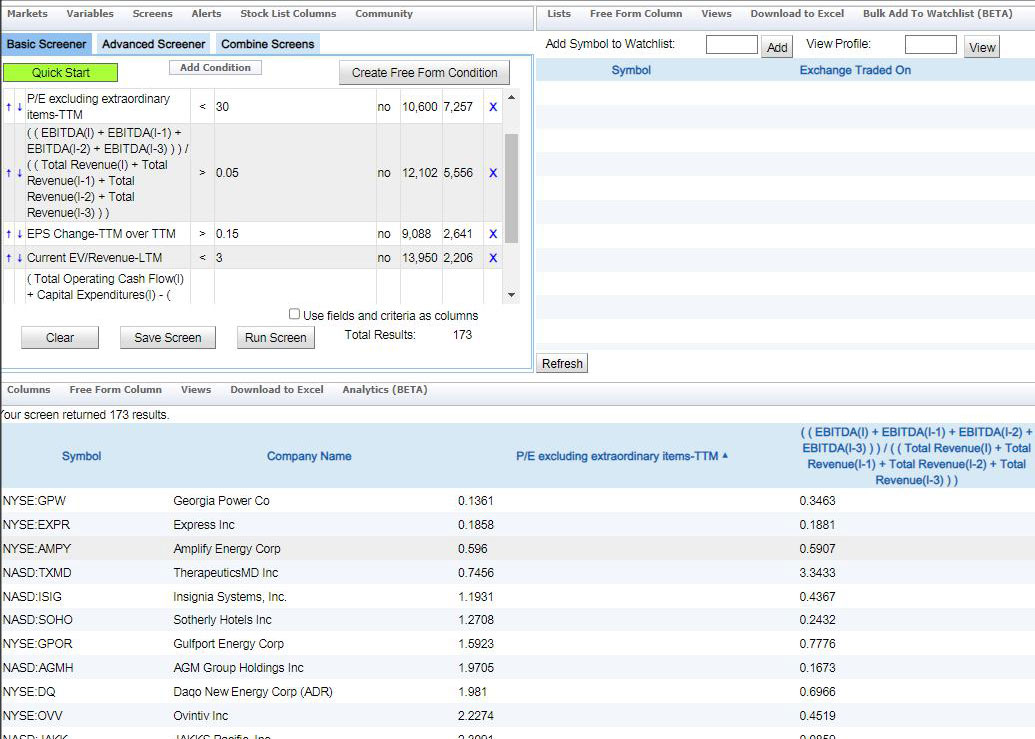1035x739 pixels.
Task: Delete the EPS Change-TTM condition via its X
Action: tap(492, 233)
